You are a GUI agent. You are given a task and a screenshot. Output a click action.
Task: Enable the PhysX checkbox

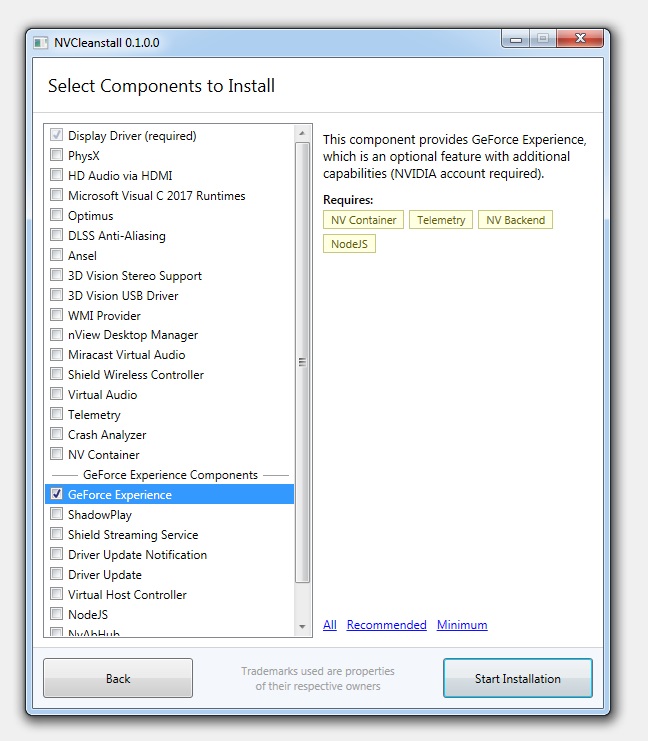[56, 155]
